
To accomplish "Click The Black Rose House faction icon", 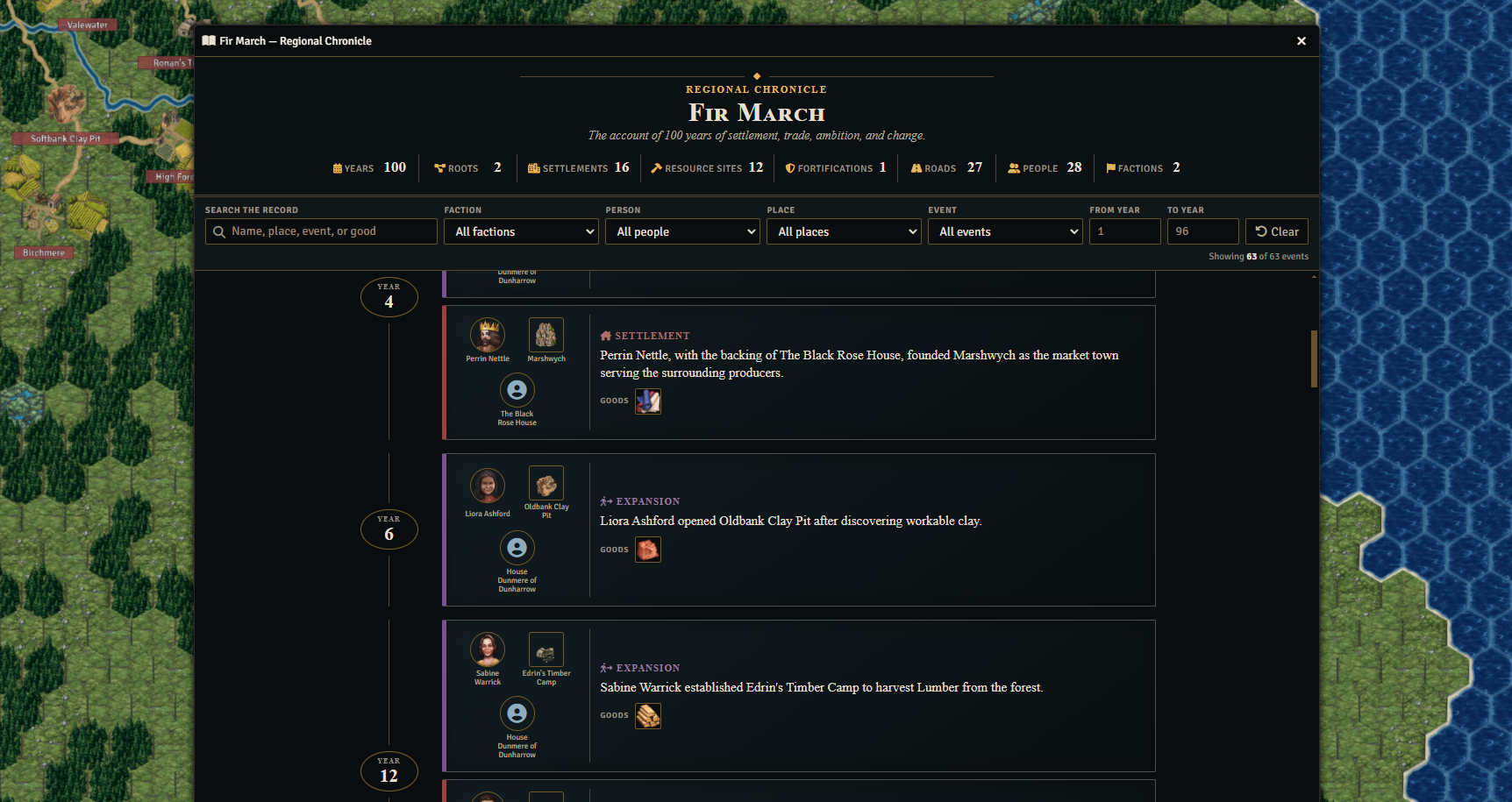I will coord(517,390).
